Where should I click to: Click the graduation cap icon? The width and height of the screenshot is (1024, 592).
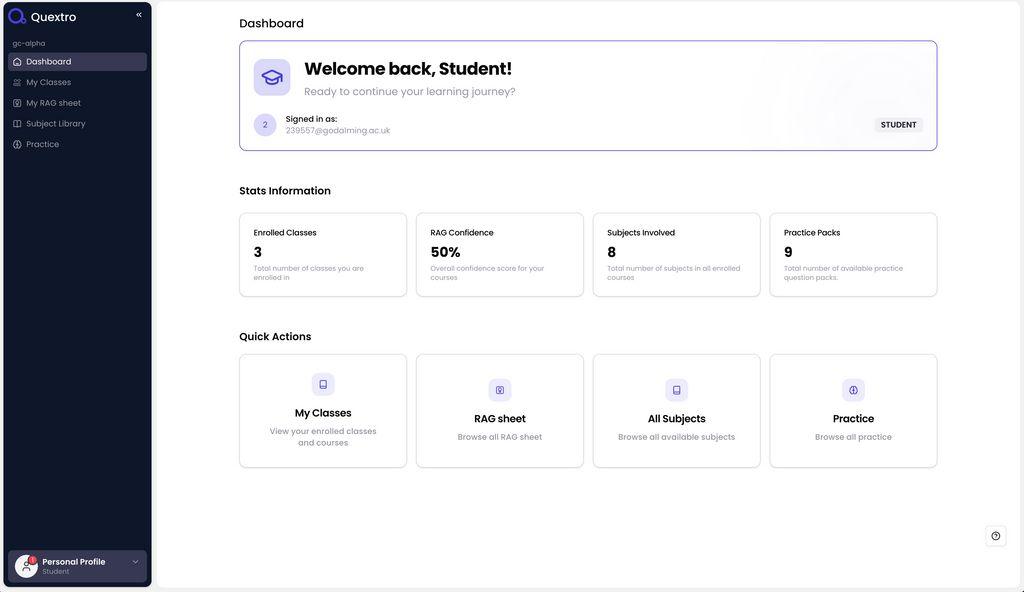[x=272, y=77]
